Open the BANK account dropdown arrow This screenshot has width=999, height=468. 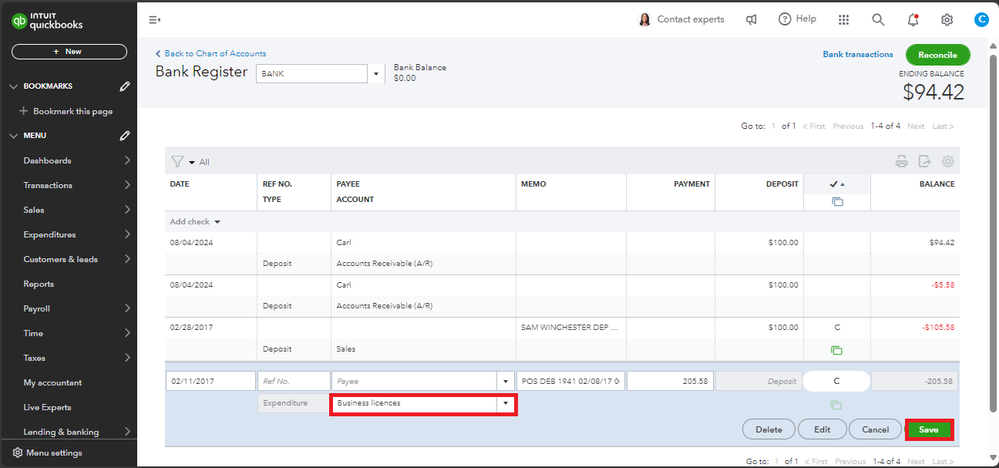376,74
